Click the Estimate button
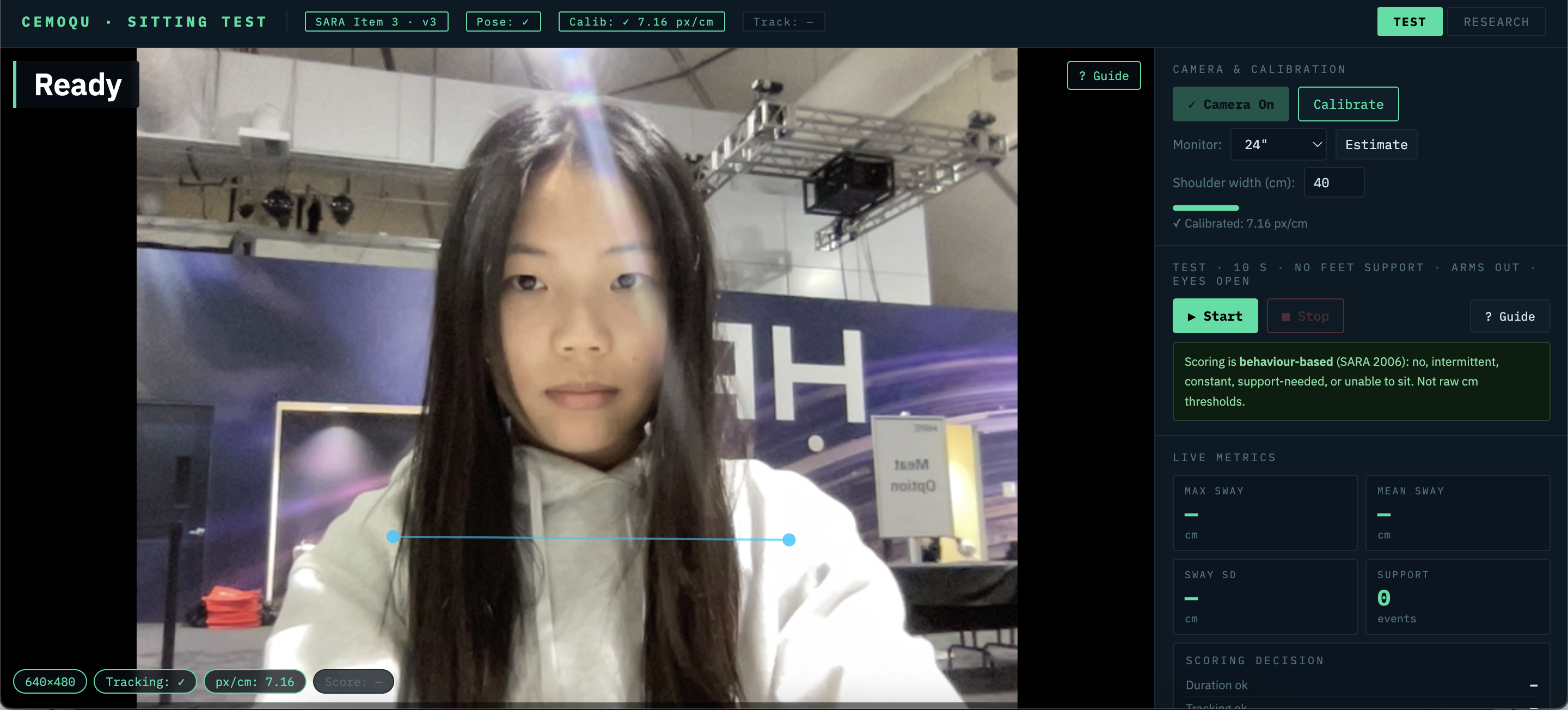Viewport: 1568px width, 710px height. click(x=1375, y=144)
